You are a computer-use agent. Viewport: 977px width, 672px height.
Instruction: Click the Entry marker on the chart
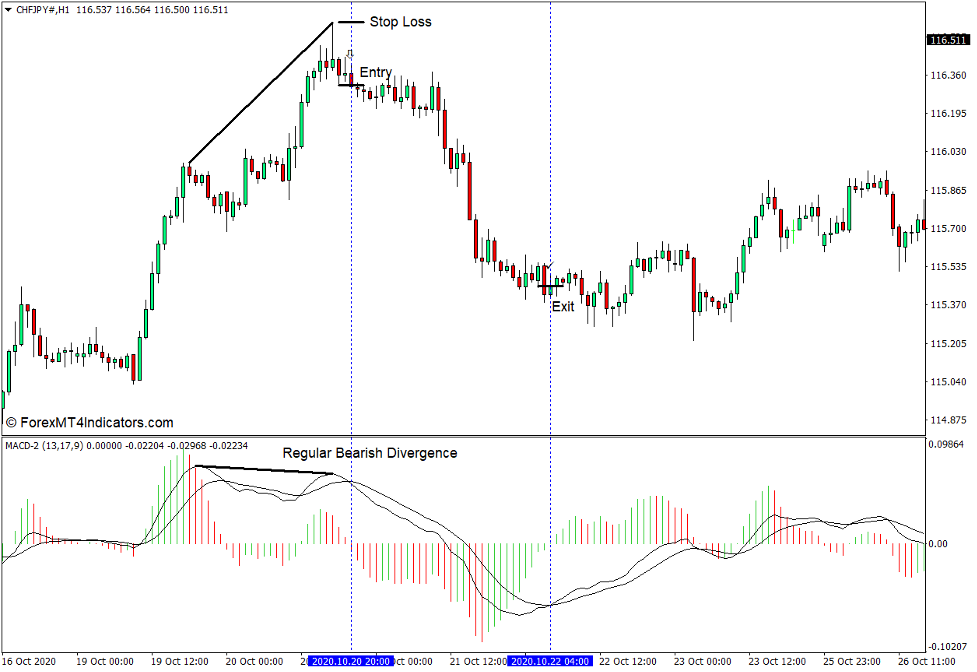pyautogui.click(x=375, y=72)
